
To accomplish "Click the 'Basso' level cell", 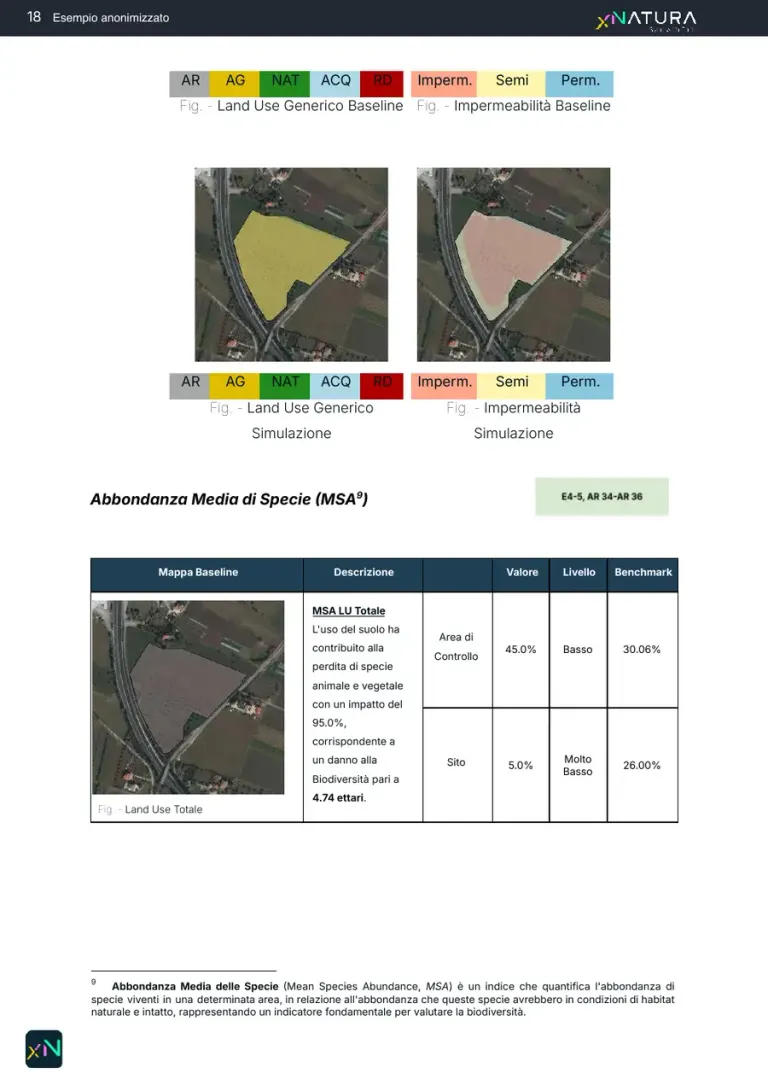I will (x=578, y=649).
